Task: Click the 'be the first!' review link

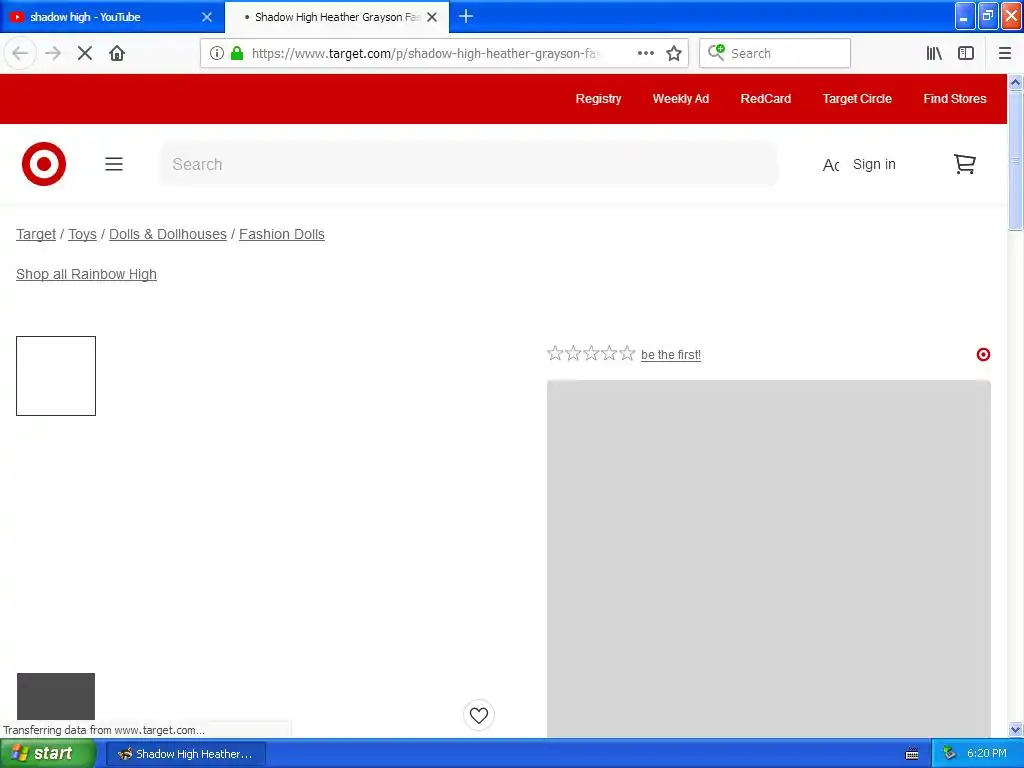Action: tap(671, 355)
